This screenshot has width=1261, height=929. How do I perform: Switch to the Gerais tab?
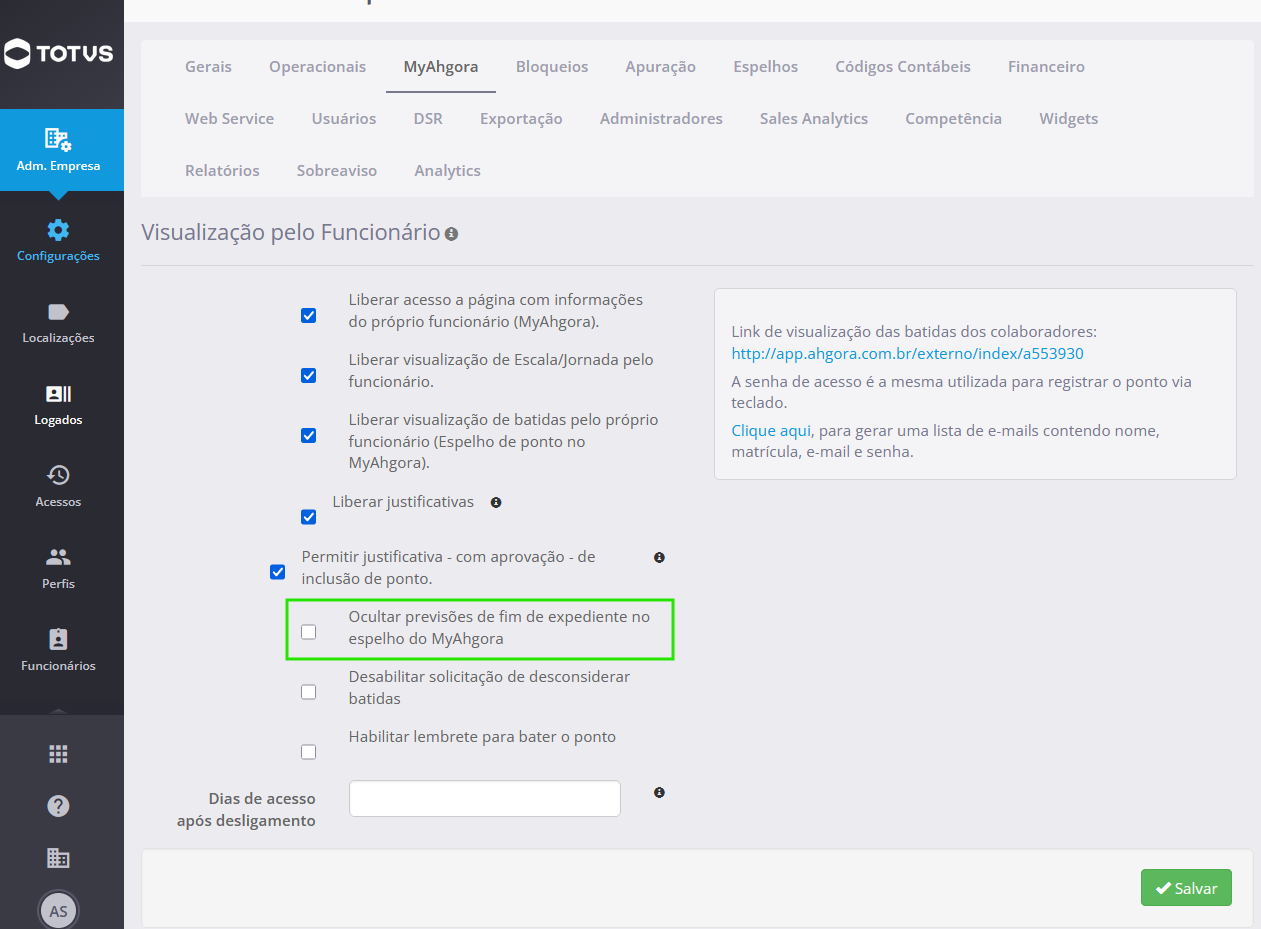click(x=208, y=67)
